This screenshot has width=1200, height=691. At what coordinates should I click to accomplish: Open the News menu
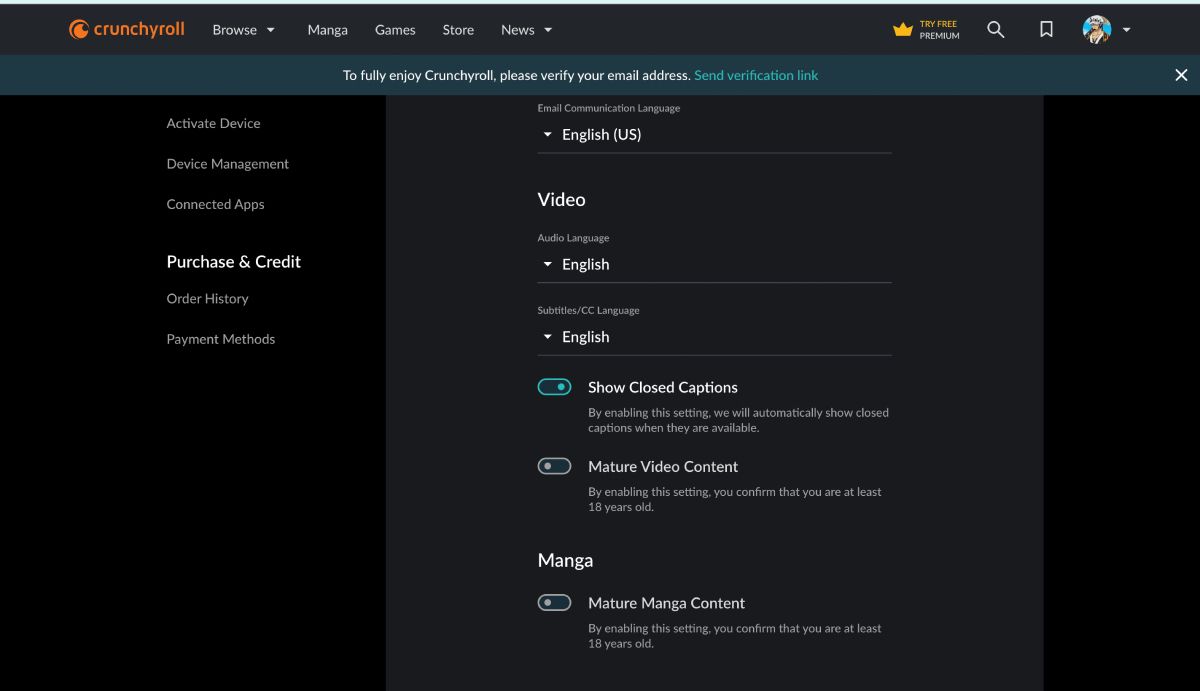point(526,30)
